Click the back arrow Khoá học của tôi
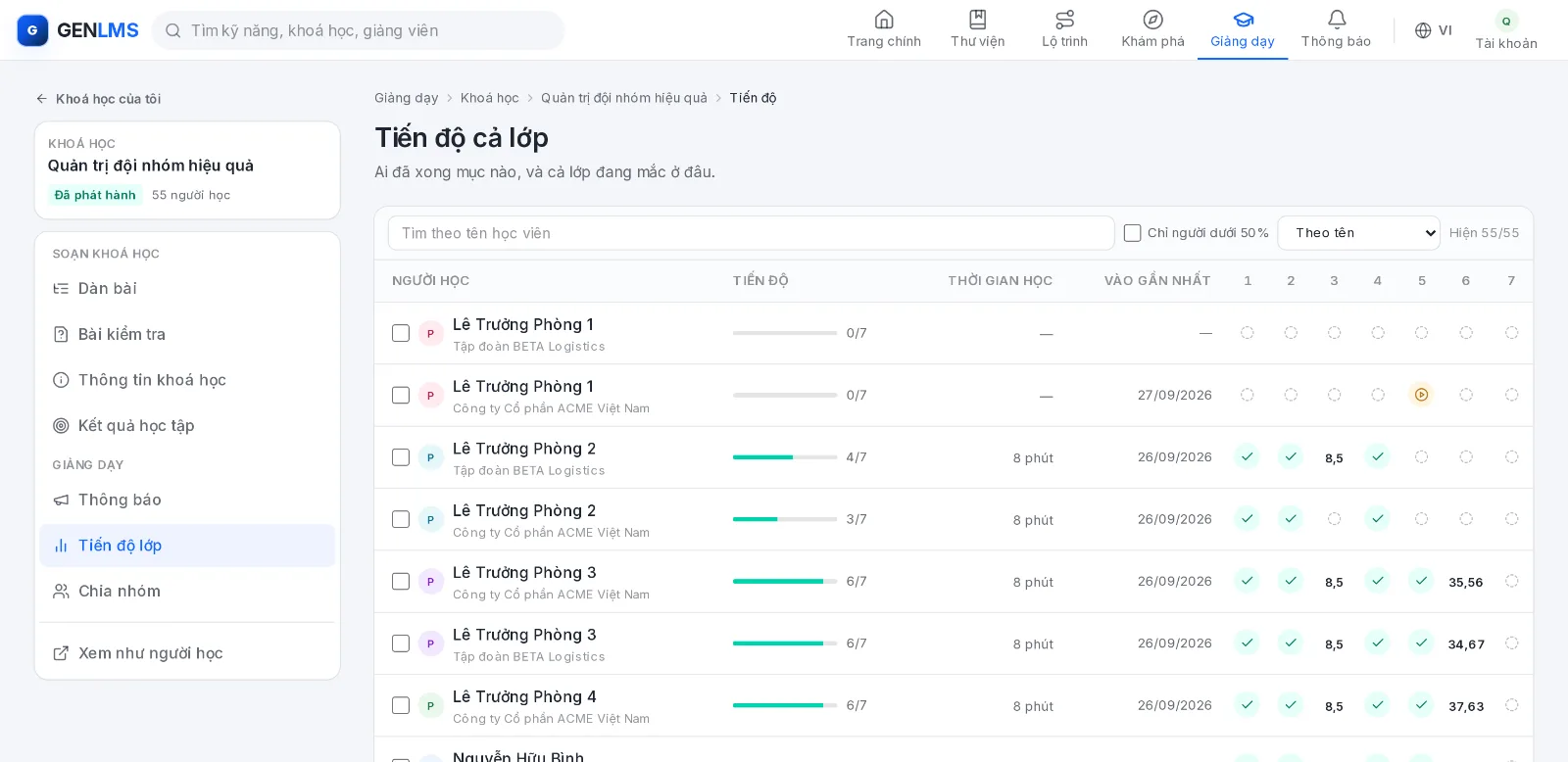 [42, 99]
